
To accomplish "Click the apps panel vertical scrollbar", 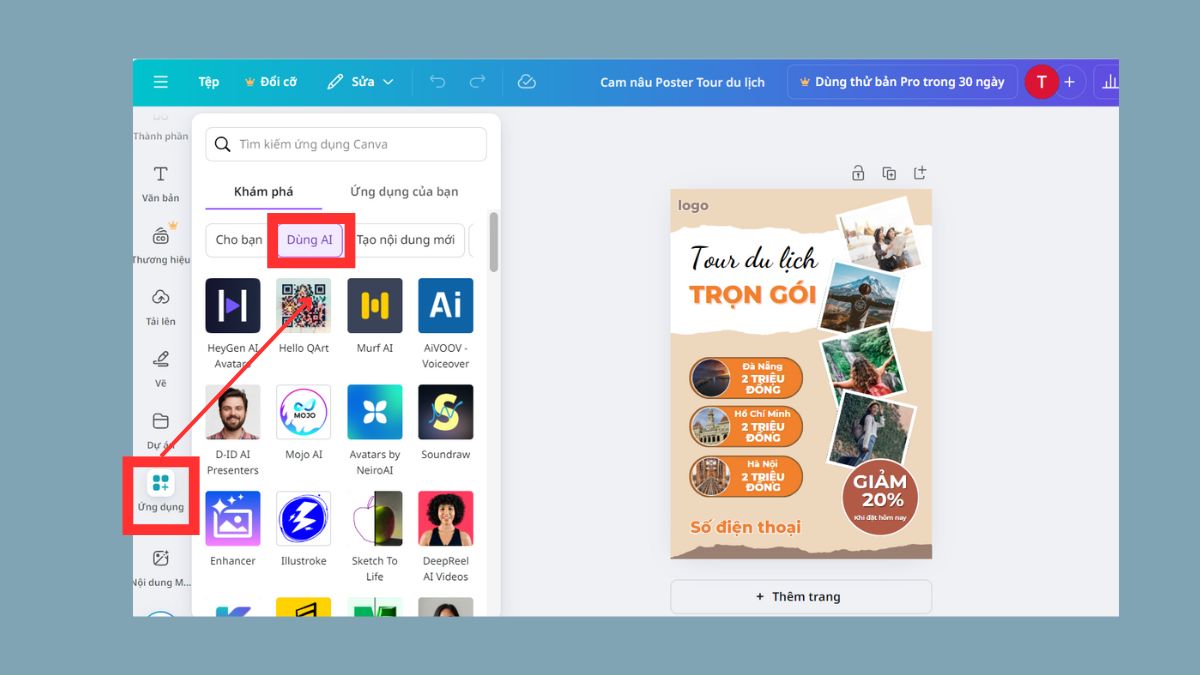I will (x=493, y=242).
